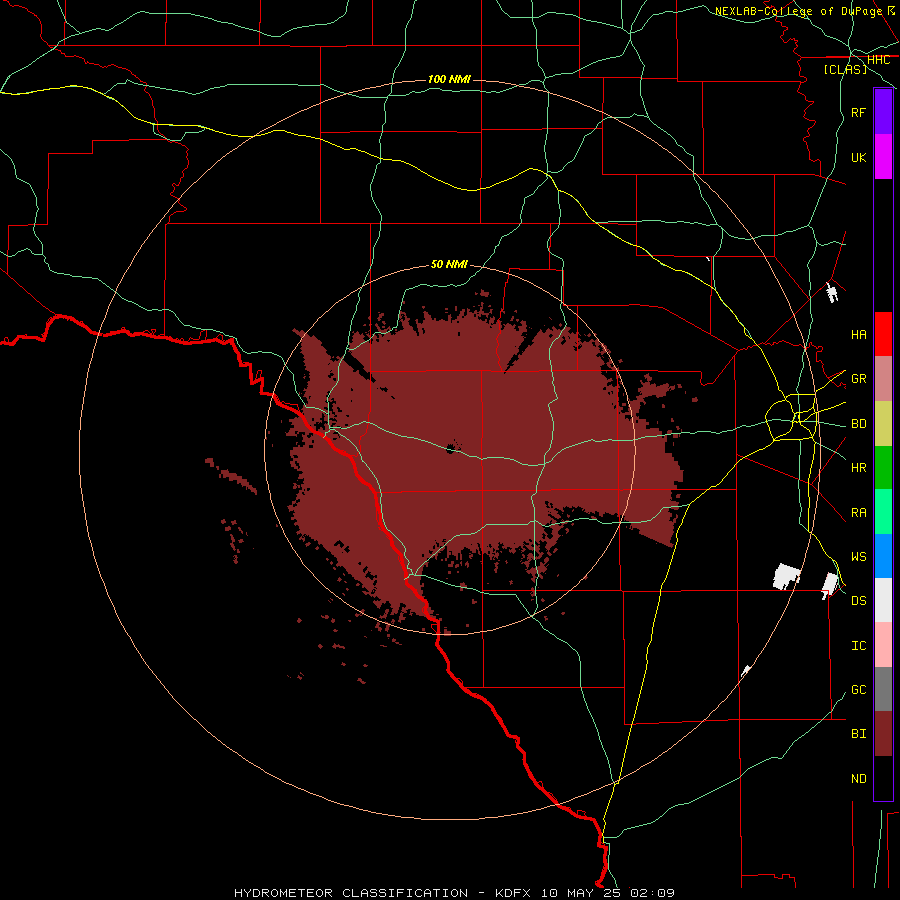Click the 100 NMI range ring label
The image size is (900, 900).
[449, 79]
